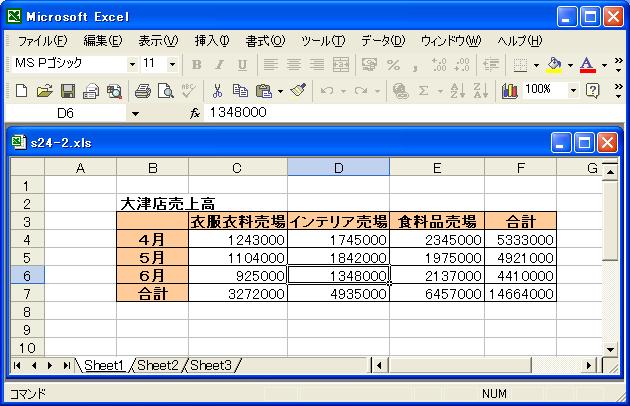Open font size dropdown
Viewport: 630px width, 406px height.
(x=172, y=64)
